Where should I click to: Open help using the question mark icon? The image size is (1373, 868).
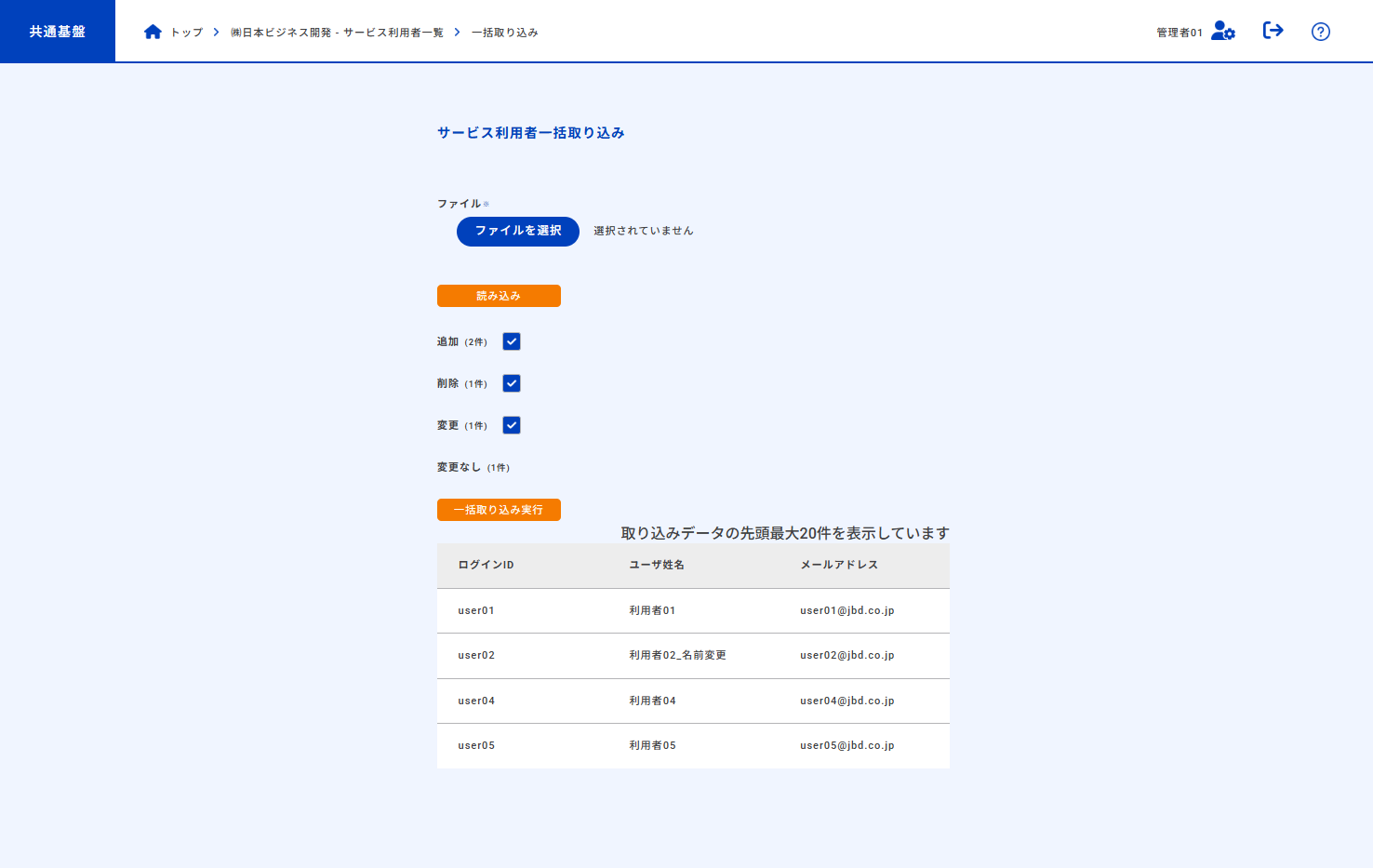[x=1320, y=31]
